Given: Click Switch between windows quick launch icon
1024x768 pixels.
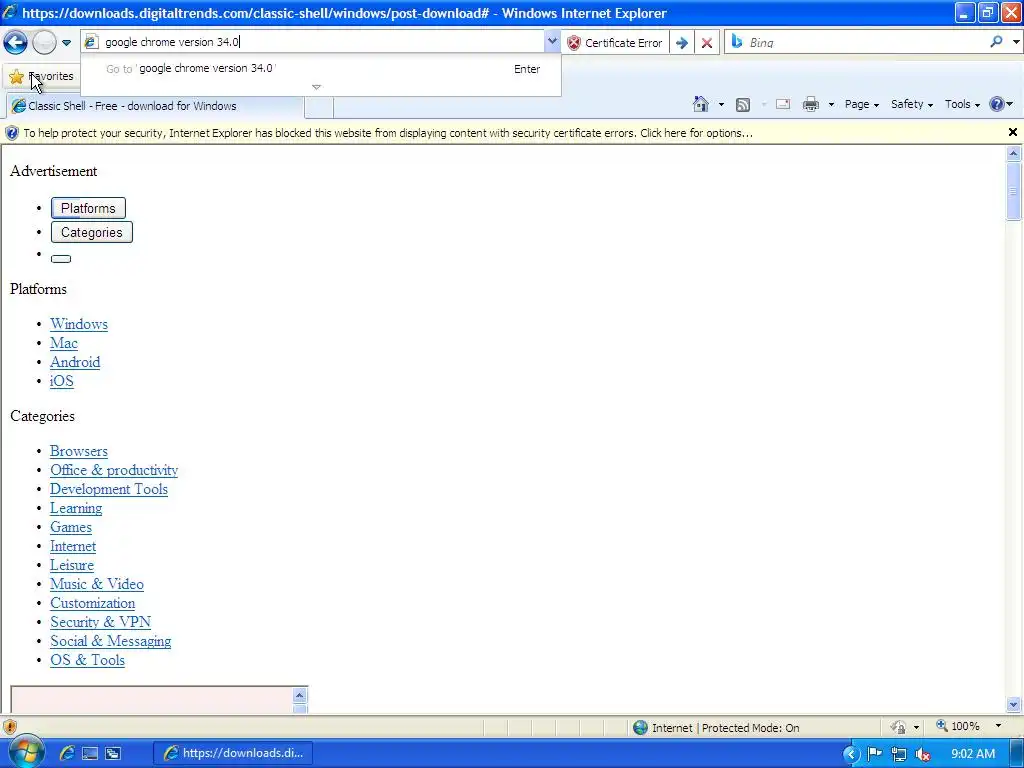Looking at the screenshot, I should 113,753.
